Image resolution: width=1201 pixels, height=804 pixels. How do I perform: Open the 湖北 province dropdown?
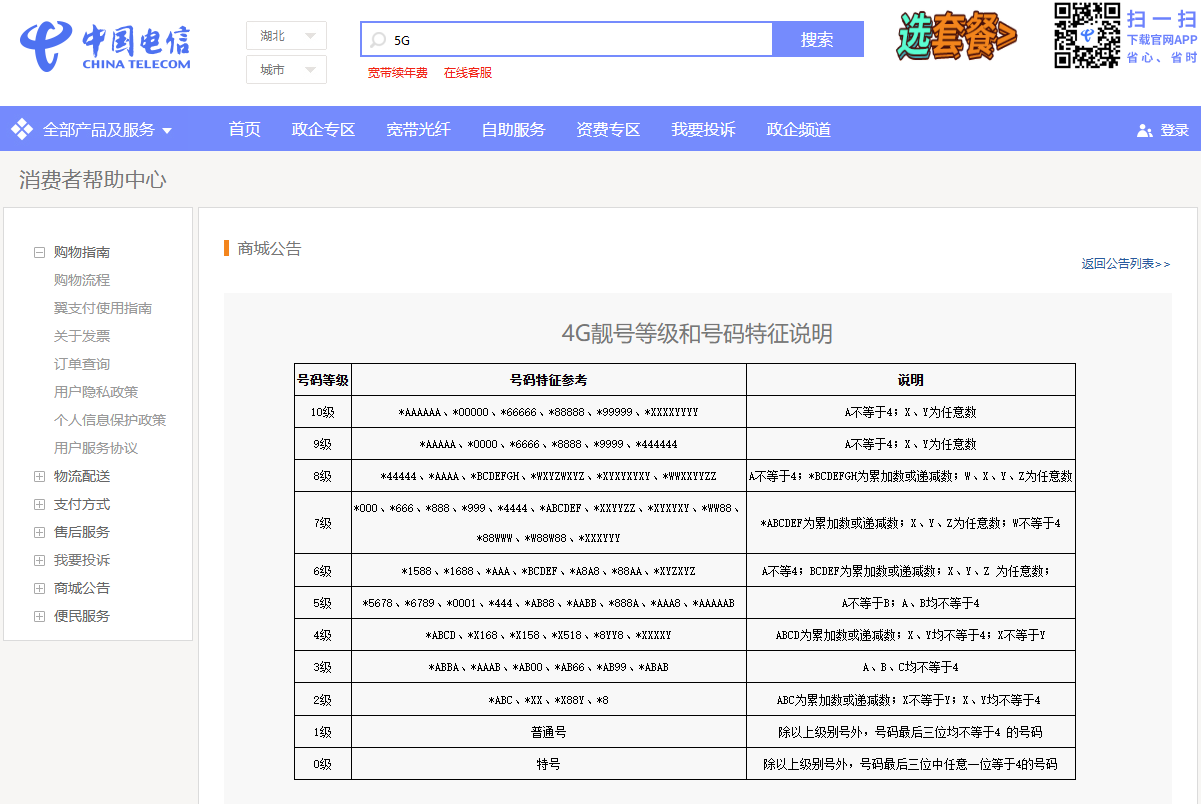[x=286, y=36]
